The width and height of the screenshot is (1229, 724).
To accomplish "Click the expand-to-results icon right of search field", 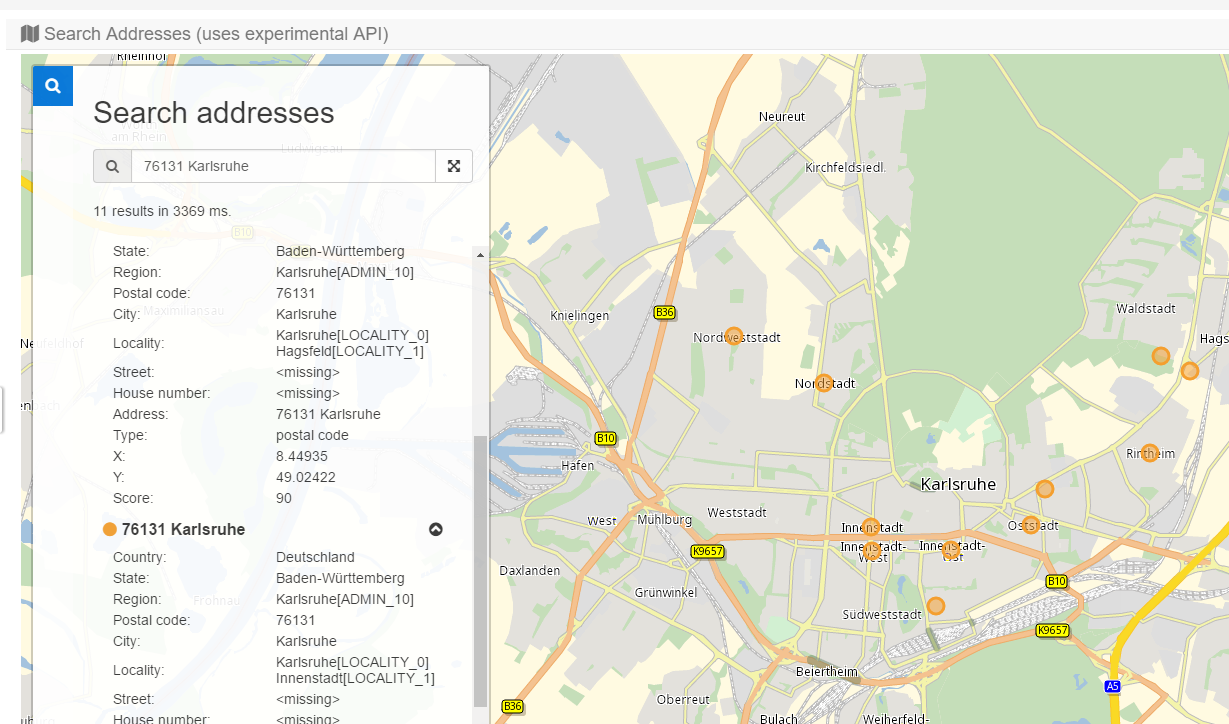I will click(x=454, y=166).
